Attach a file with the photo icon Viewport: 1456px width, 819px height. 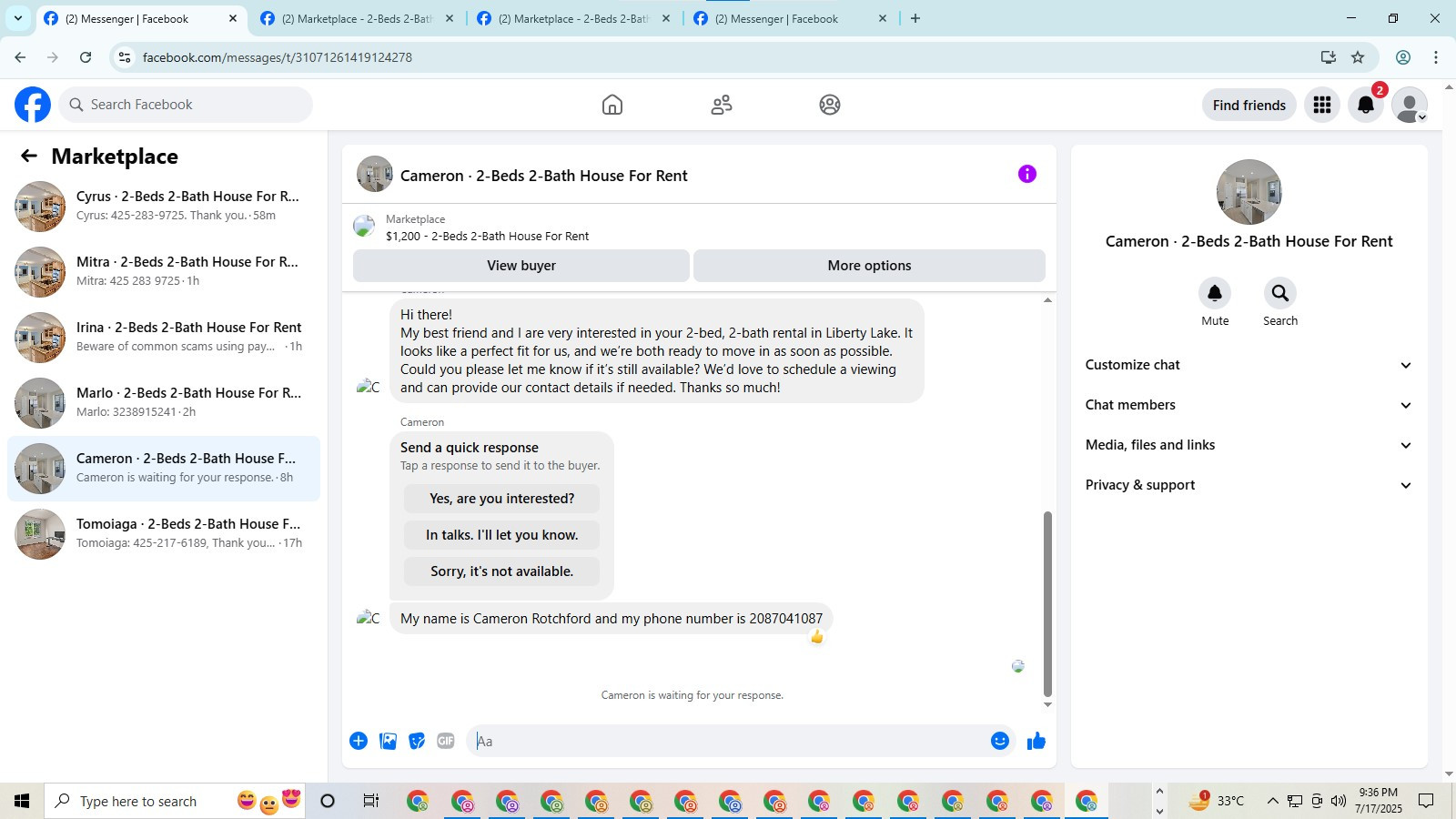pos(389,741)
